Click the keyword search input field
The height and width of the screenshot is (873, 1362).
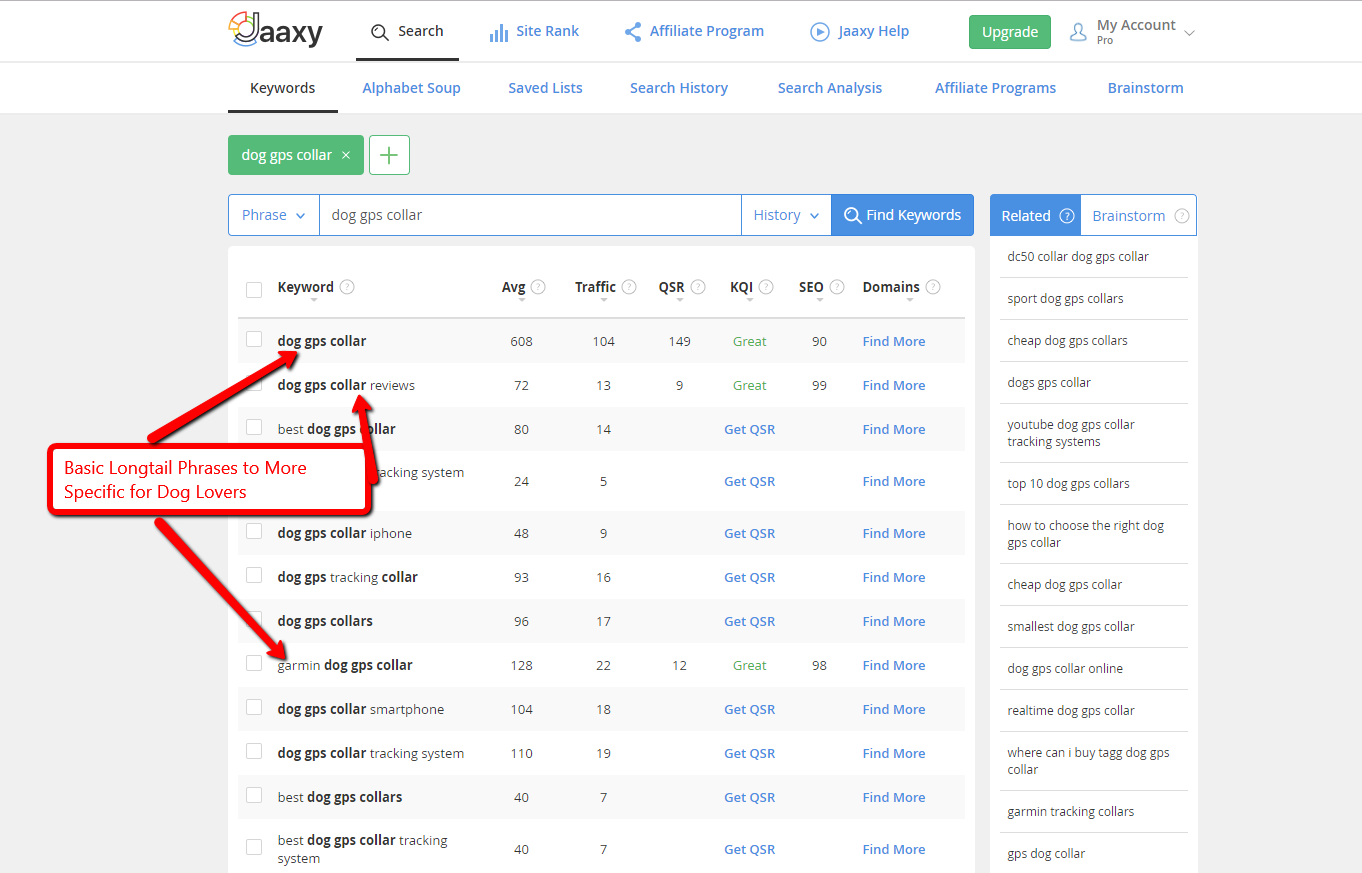(530, 215)
